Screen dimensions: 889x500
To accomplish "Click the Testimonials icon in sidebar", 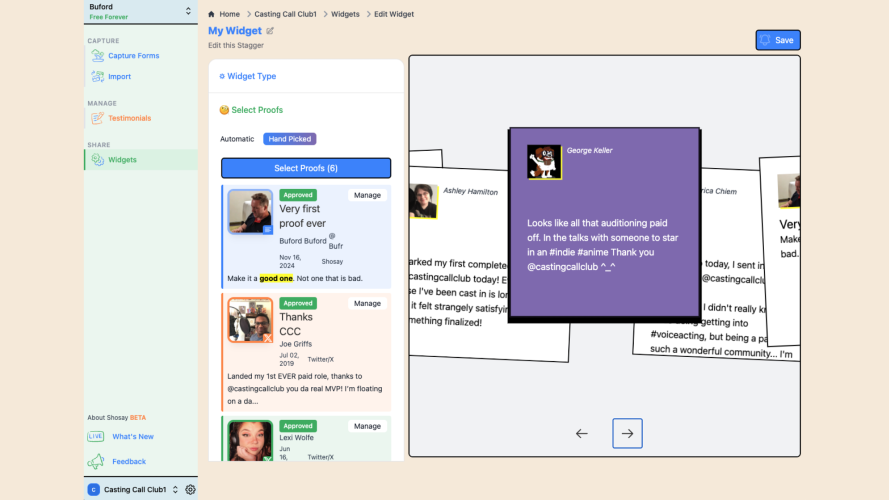I will click(x=98, y=118).
